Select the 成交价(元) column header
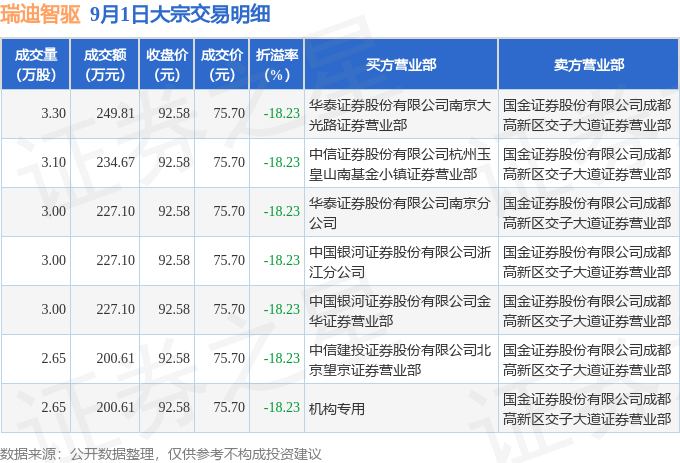This screenshot has height=463, width=680. 222,65
